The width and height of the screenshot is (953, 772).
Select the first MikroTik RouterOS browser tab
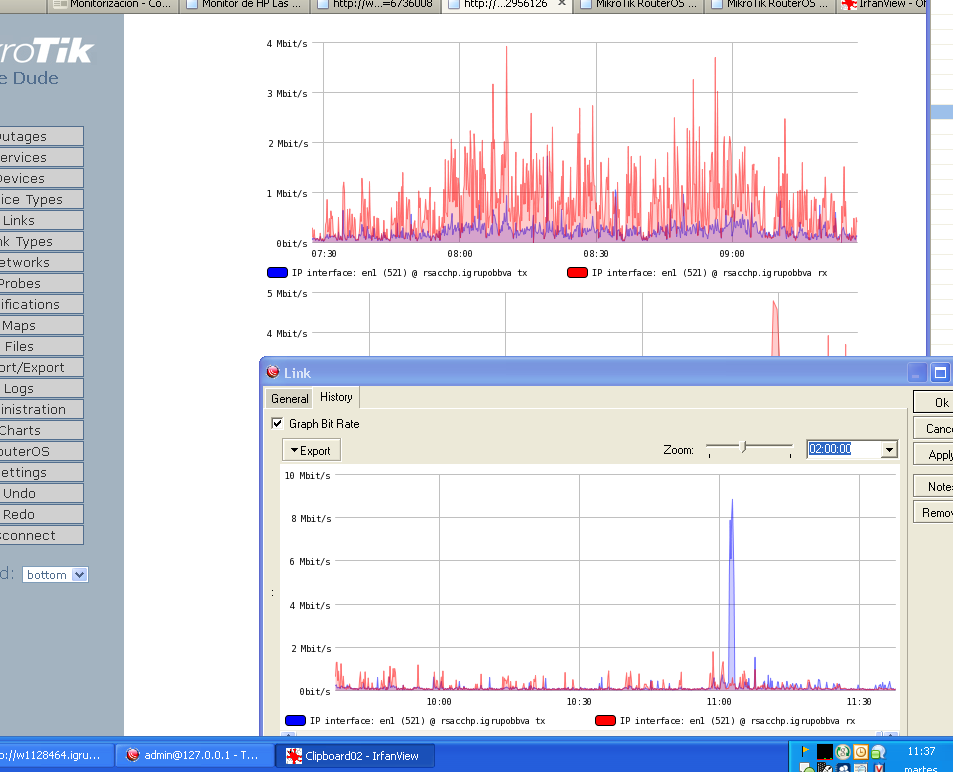coord(639,4)
